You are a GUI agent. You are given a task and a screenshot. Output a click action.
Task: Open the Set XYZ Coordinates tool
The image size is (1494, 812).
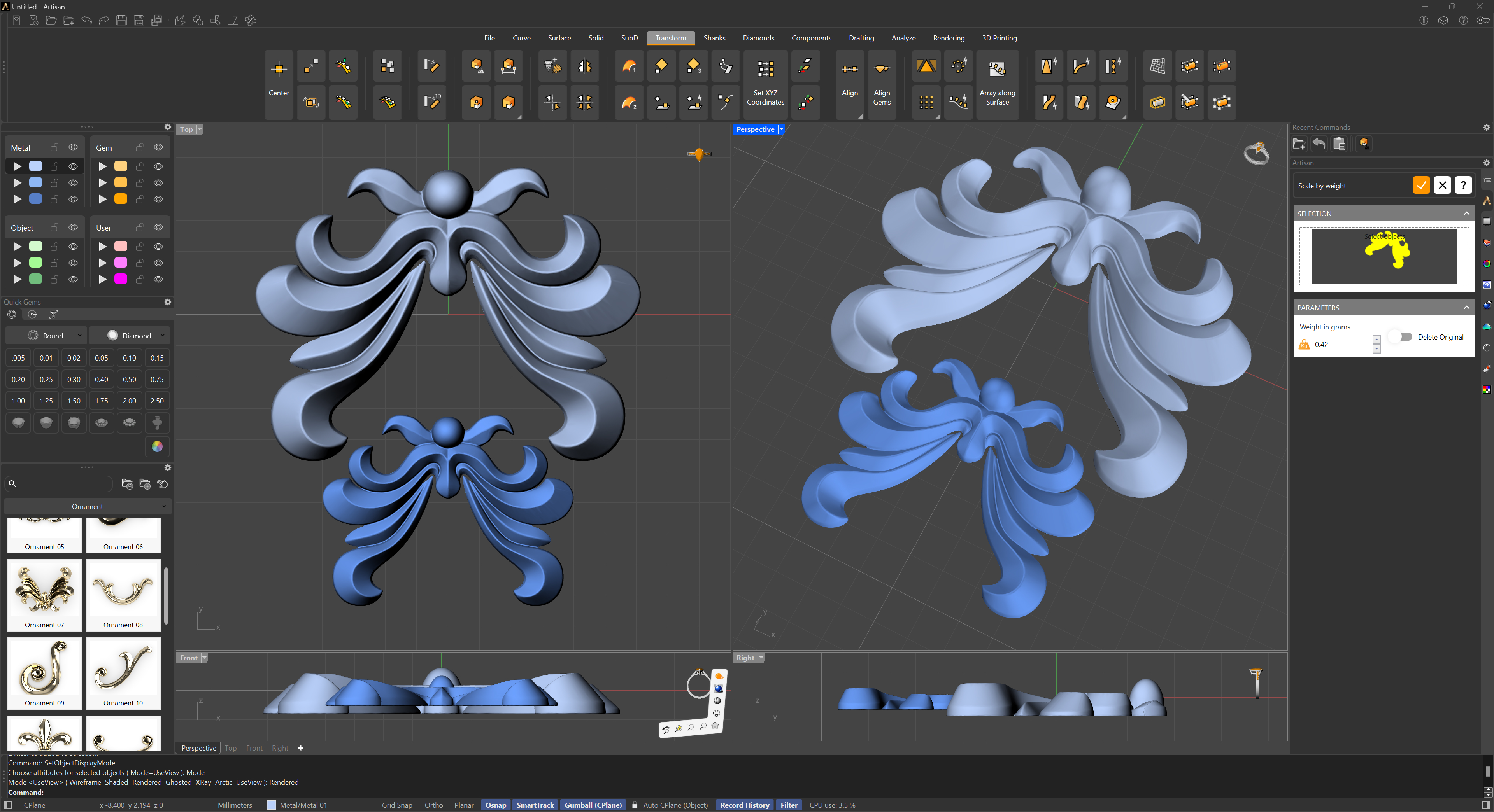point(765,82)
